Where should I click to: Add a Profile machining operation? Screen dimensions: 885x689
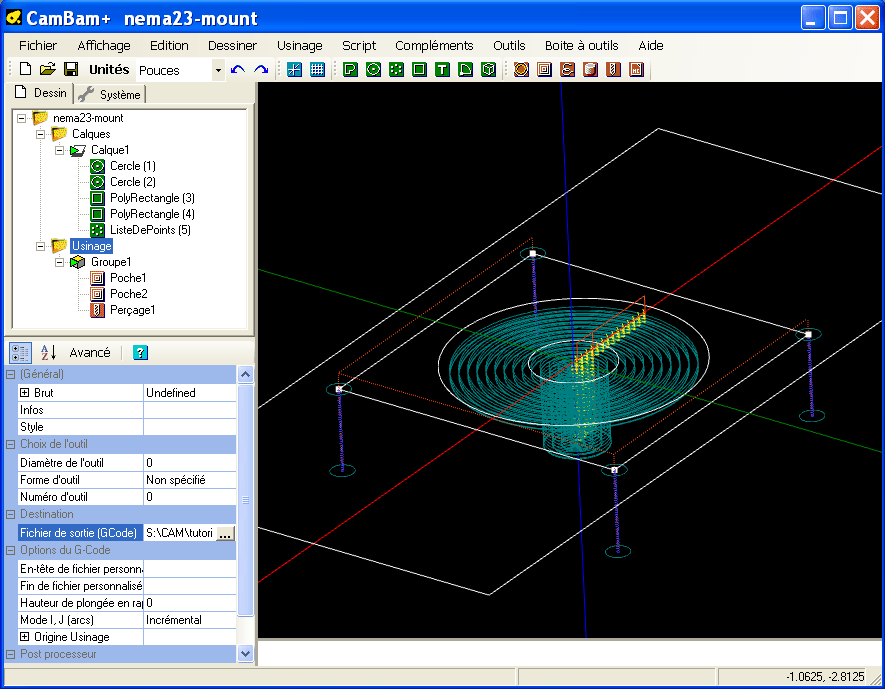[522, 69]
